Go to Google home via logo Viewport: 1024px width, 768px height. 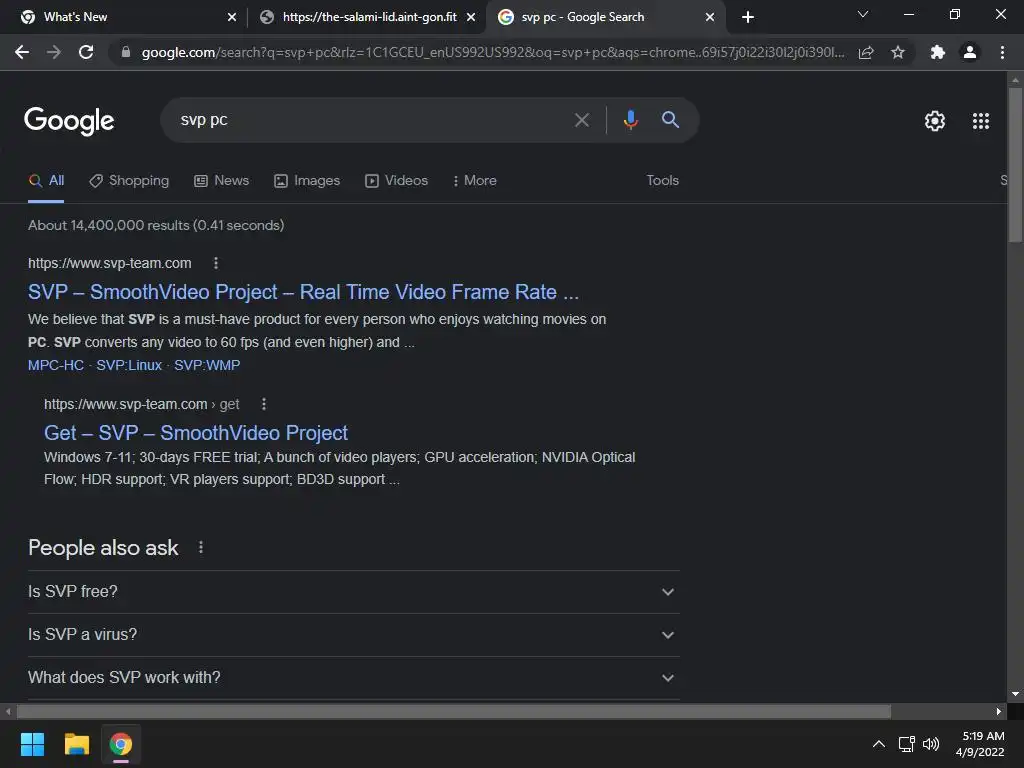69,121
